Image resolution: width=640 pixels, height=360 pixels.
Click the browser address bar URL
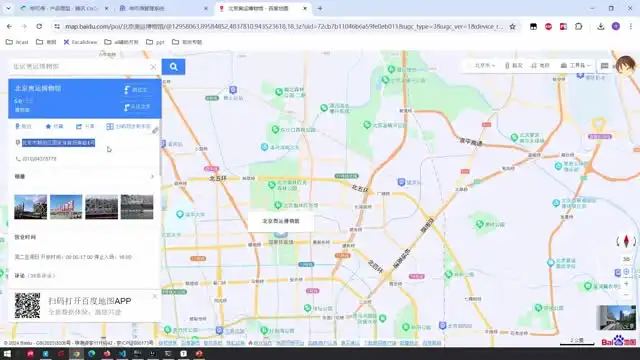coord(284,27)
